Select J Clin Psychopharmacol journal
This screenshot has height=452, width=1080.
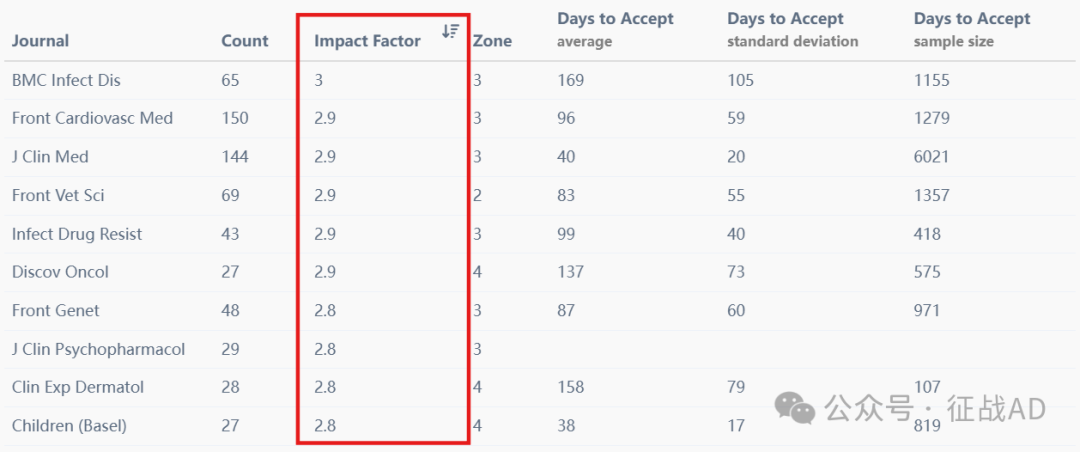98,349
